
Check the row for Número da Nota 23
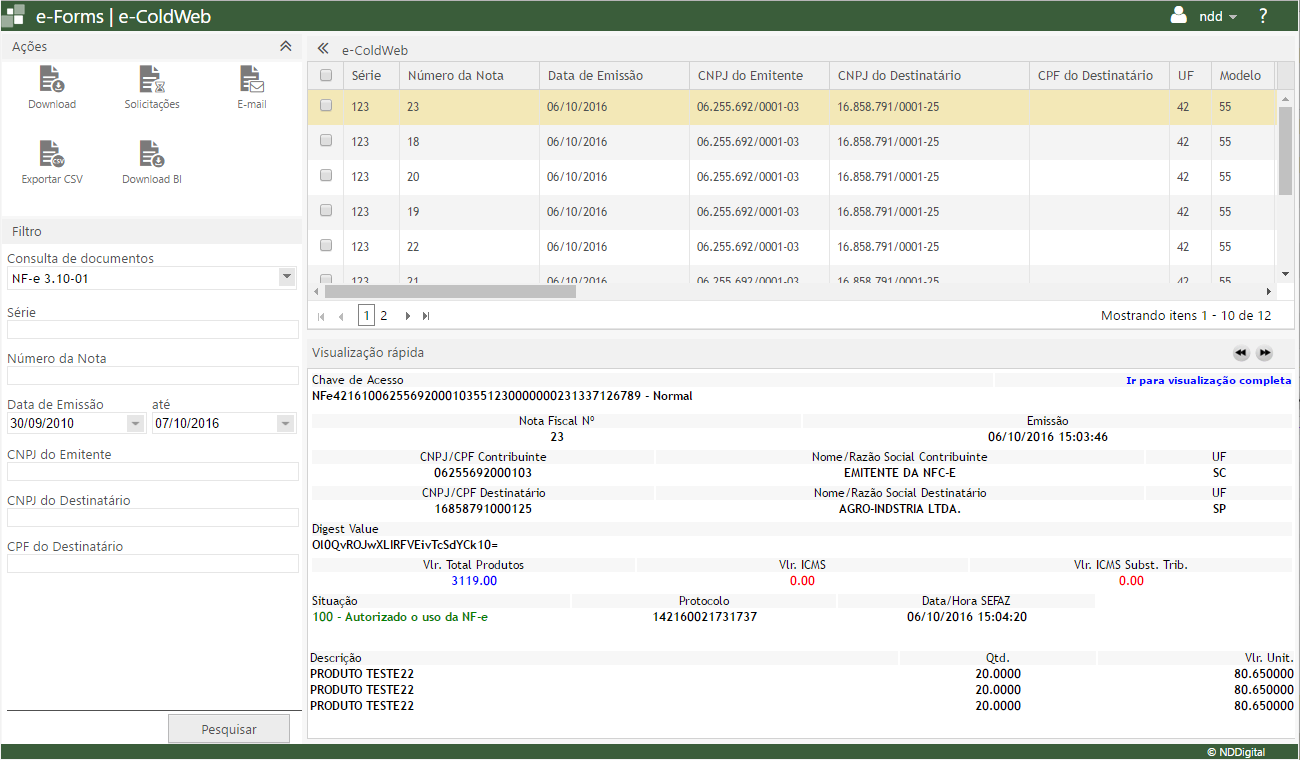click(x=326, y=106)
